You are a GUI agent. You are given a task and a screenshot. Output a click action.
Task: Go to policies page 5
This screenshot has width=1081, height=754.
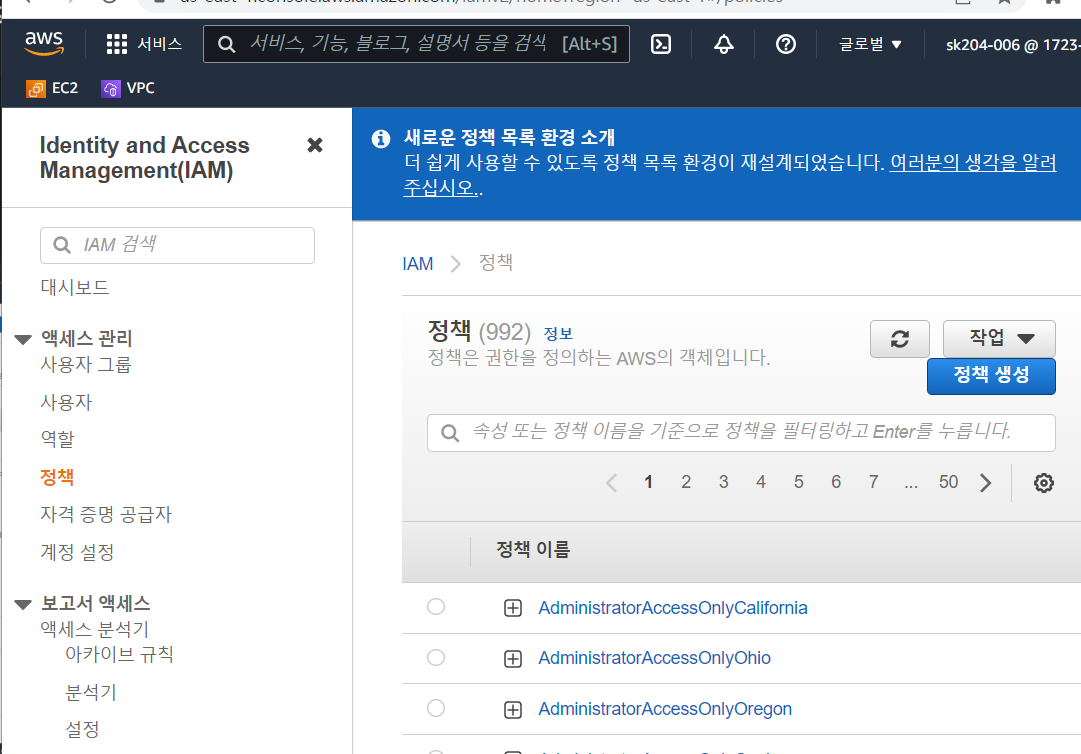798,482
